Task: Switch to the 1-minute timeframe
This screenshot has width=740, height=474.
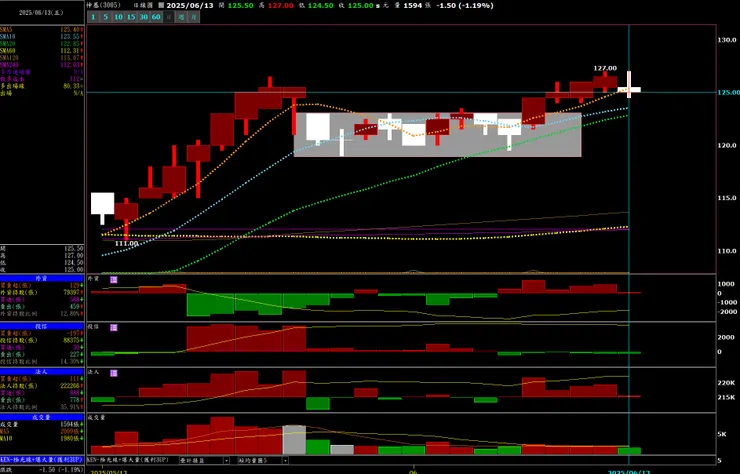Action: (93, 17)
